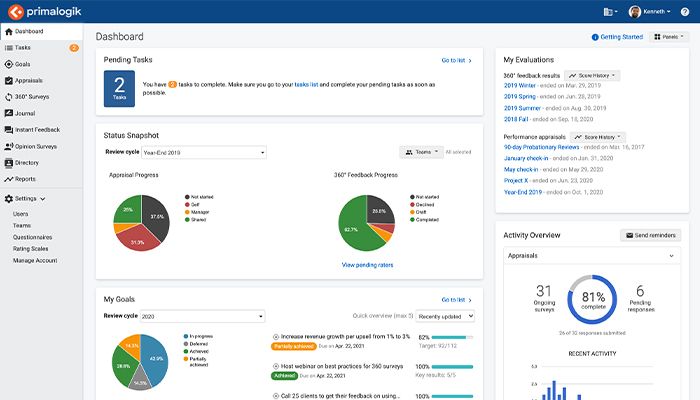Click the Getting Started info icon

tap(595, 37)
